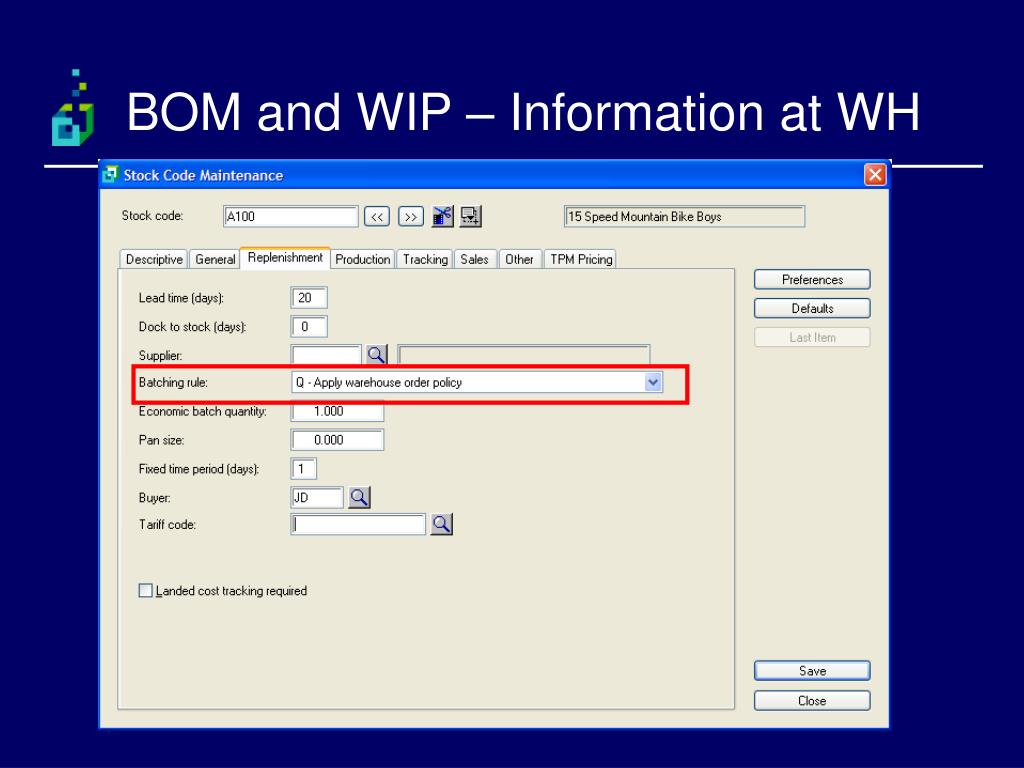Viewport: 1024px width, 768px height.
Task: Switch to the General tab
Action: click(215, 259)
